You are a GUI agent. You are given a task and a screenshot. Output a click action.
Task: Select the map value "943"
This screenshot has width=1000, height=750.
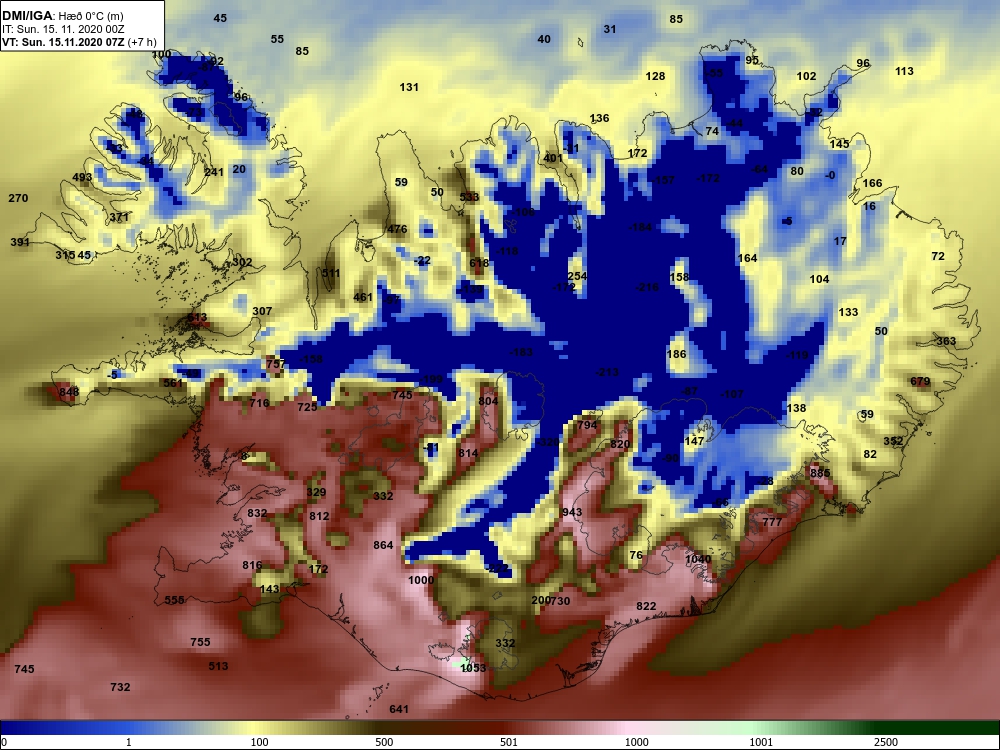click(572, 513)
